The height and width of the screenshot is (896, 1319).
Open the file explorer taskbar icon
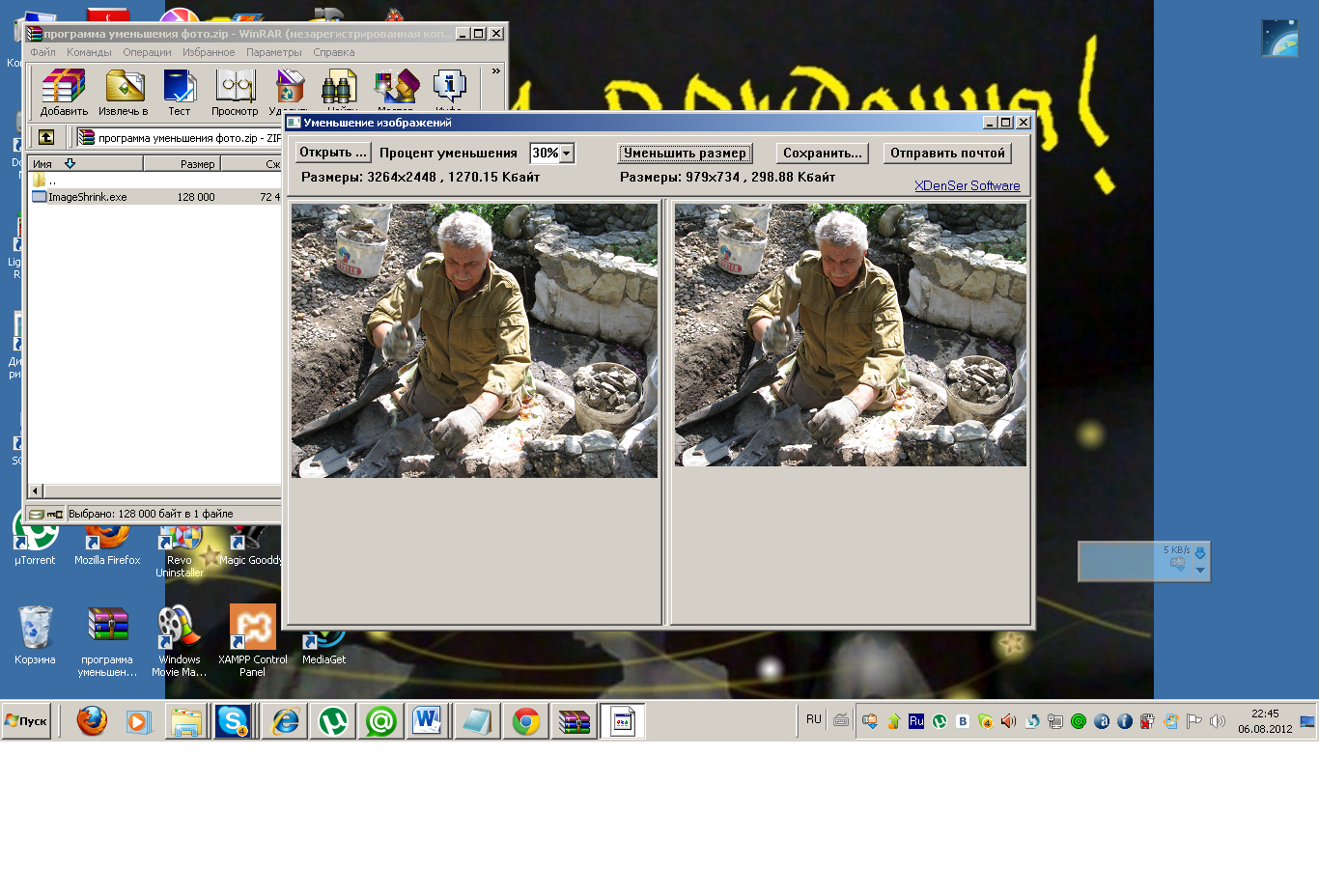pos(186,721)
